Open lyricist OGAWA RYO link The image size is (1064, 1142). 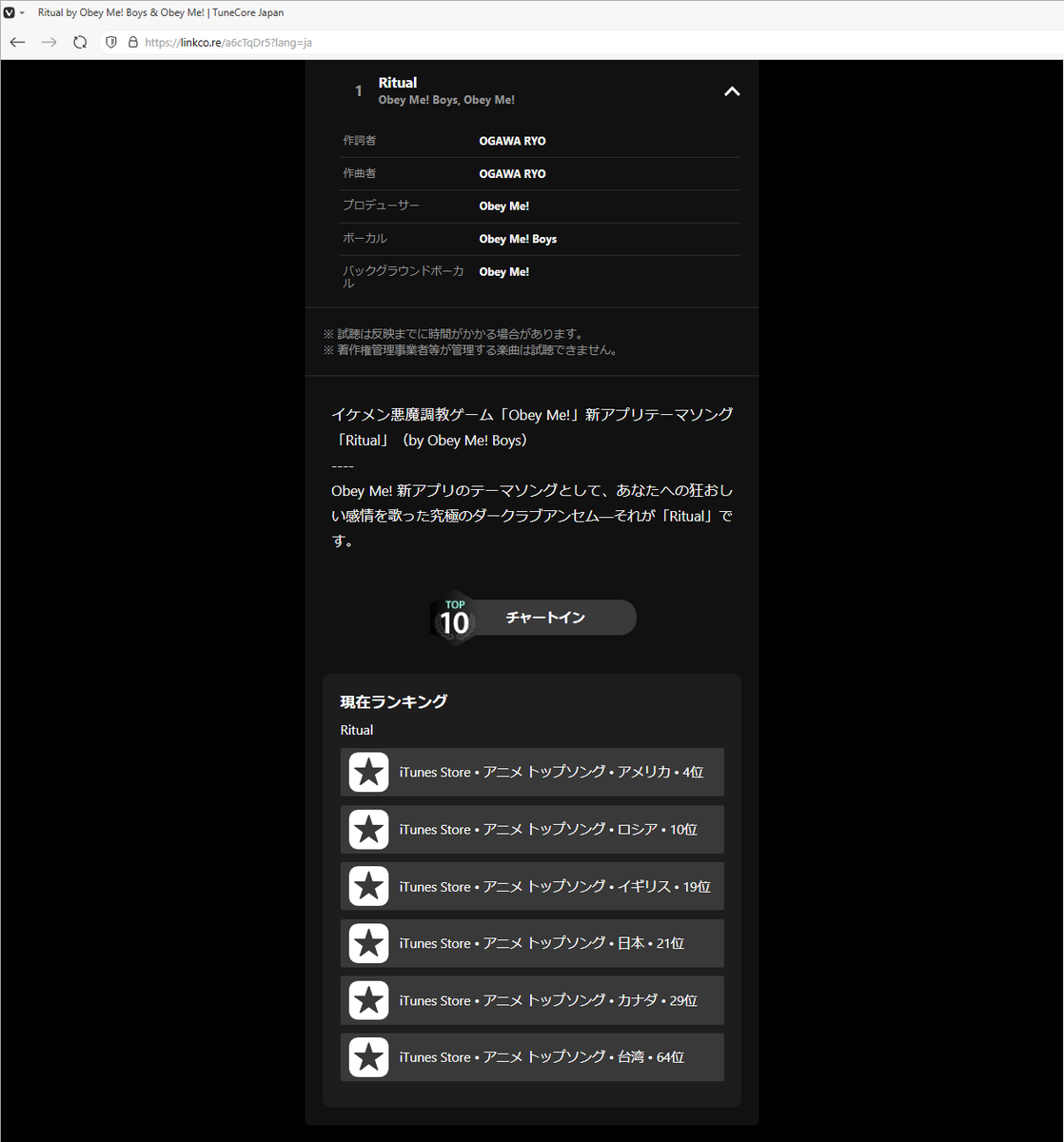click(x=512, y=141)
